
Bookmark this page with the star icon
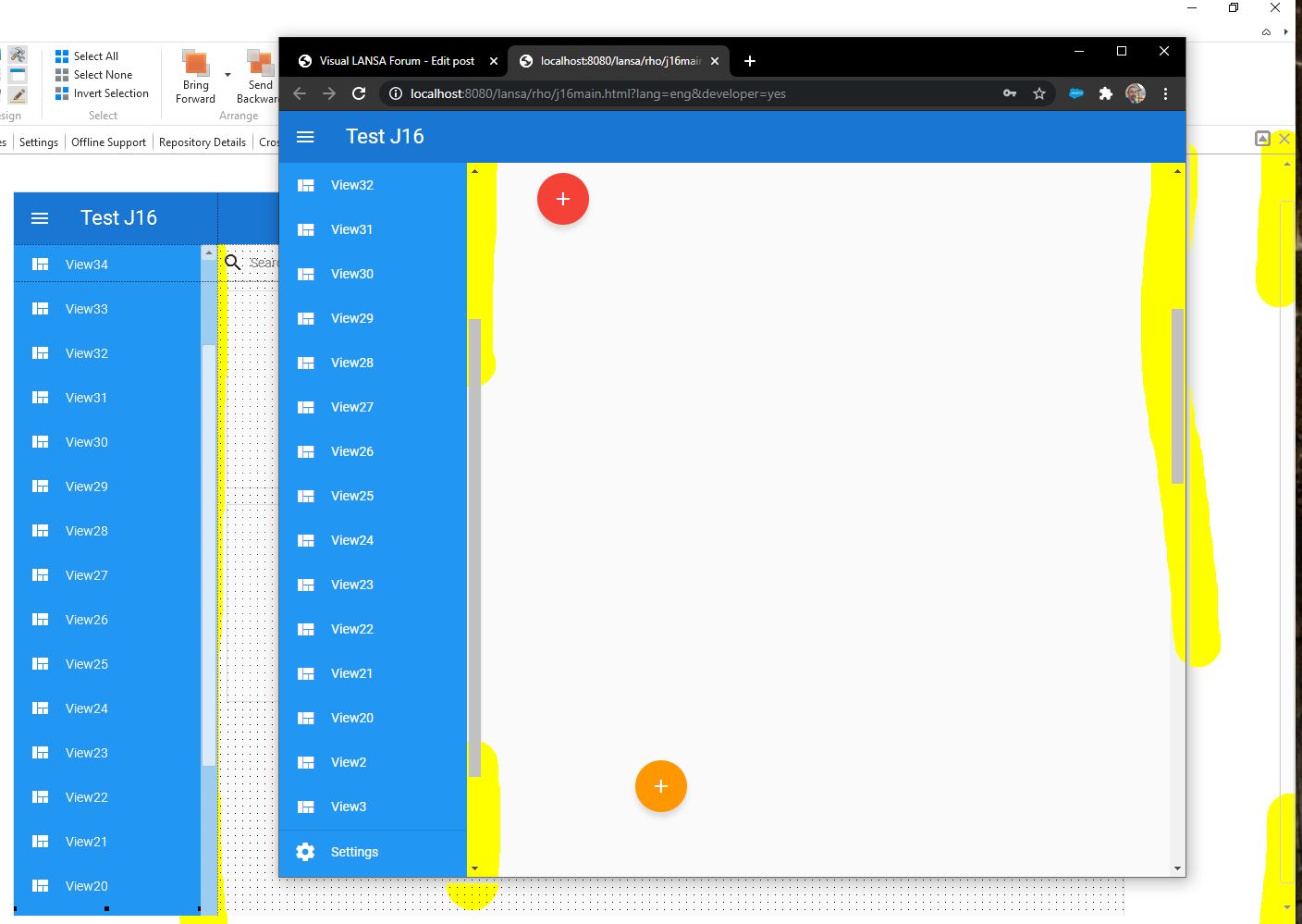pyautogui.click(x=1039, y=93)
